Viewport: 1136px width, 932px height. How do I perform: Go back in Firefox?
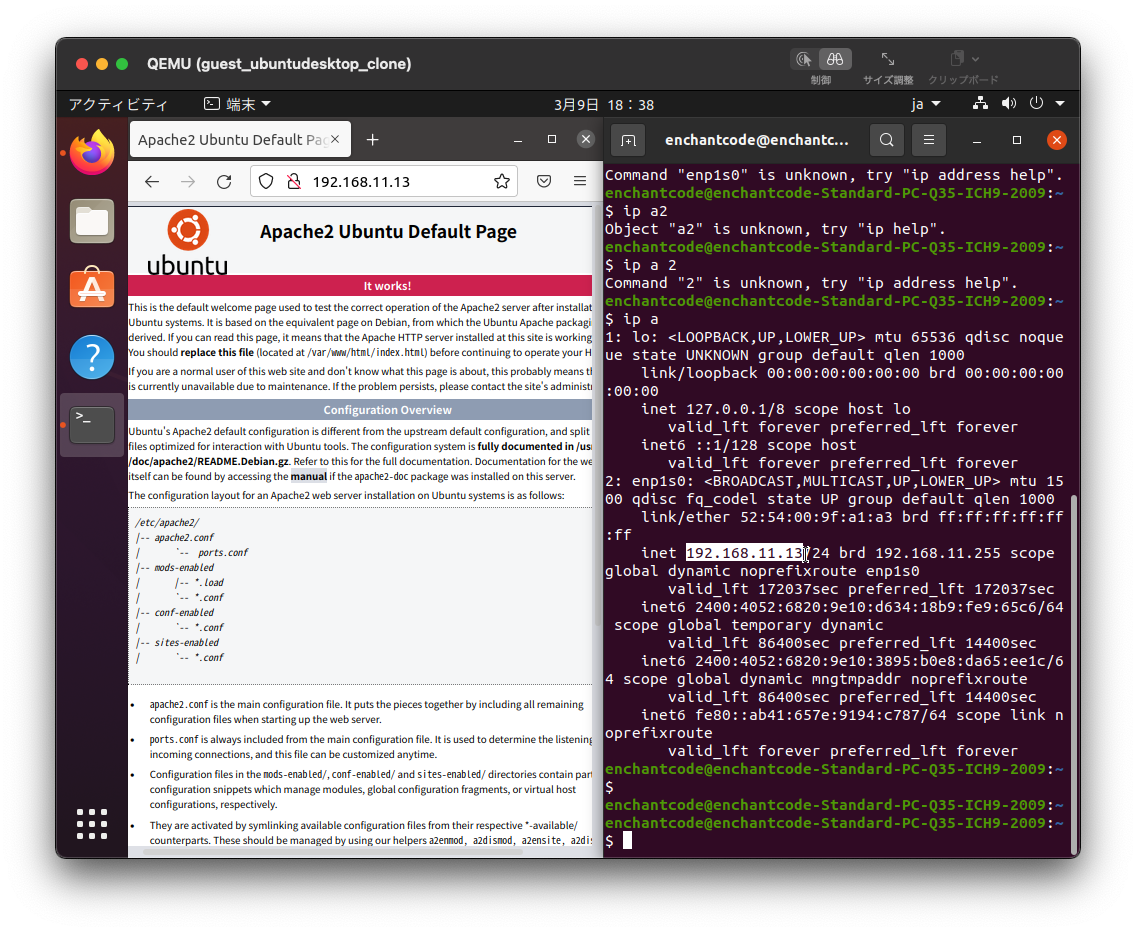152,182
